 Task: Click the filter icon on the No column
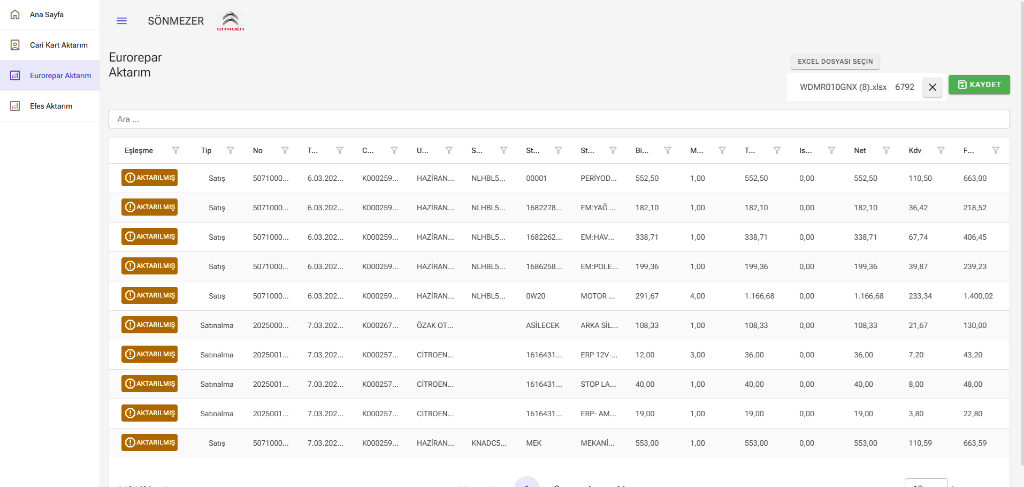tap(285, 151)
